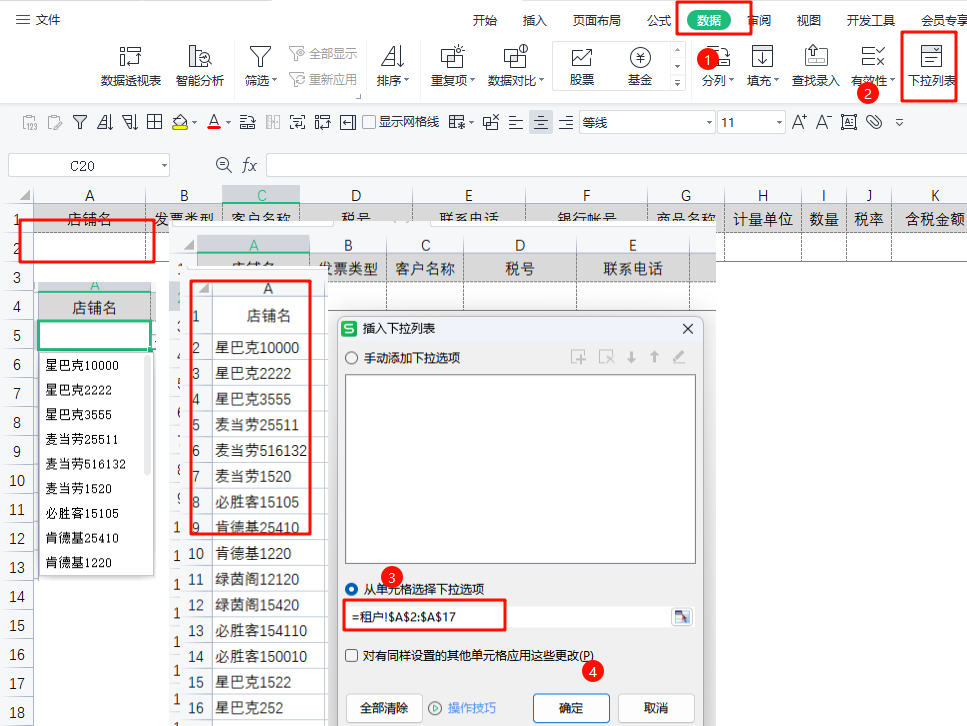Open the 智能分析 smart analysis tool

[x=200, y=66]
